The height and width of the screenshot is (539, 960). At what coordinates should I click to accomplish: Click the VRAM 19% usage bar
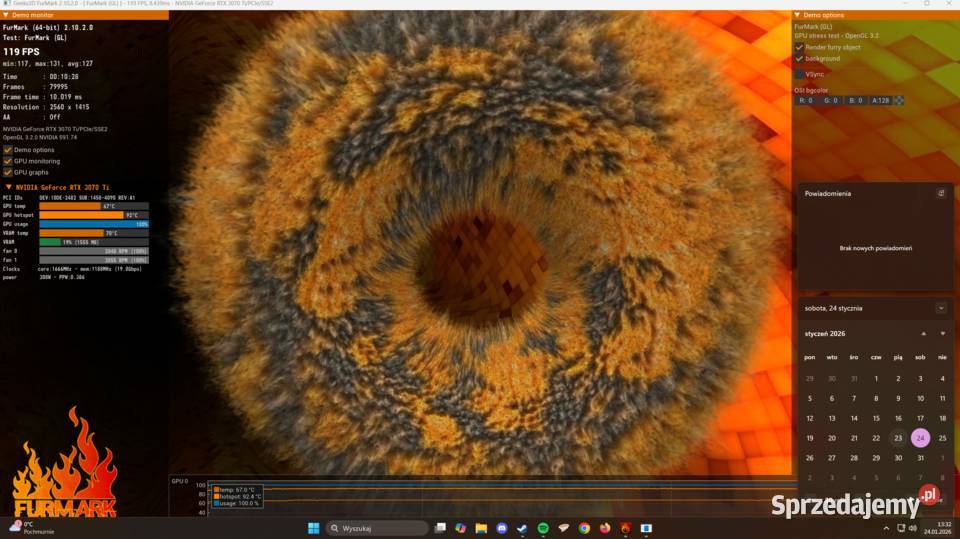click(x=94, y=242)
